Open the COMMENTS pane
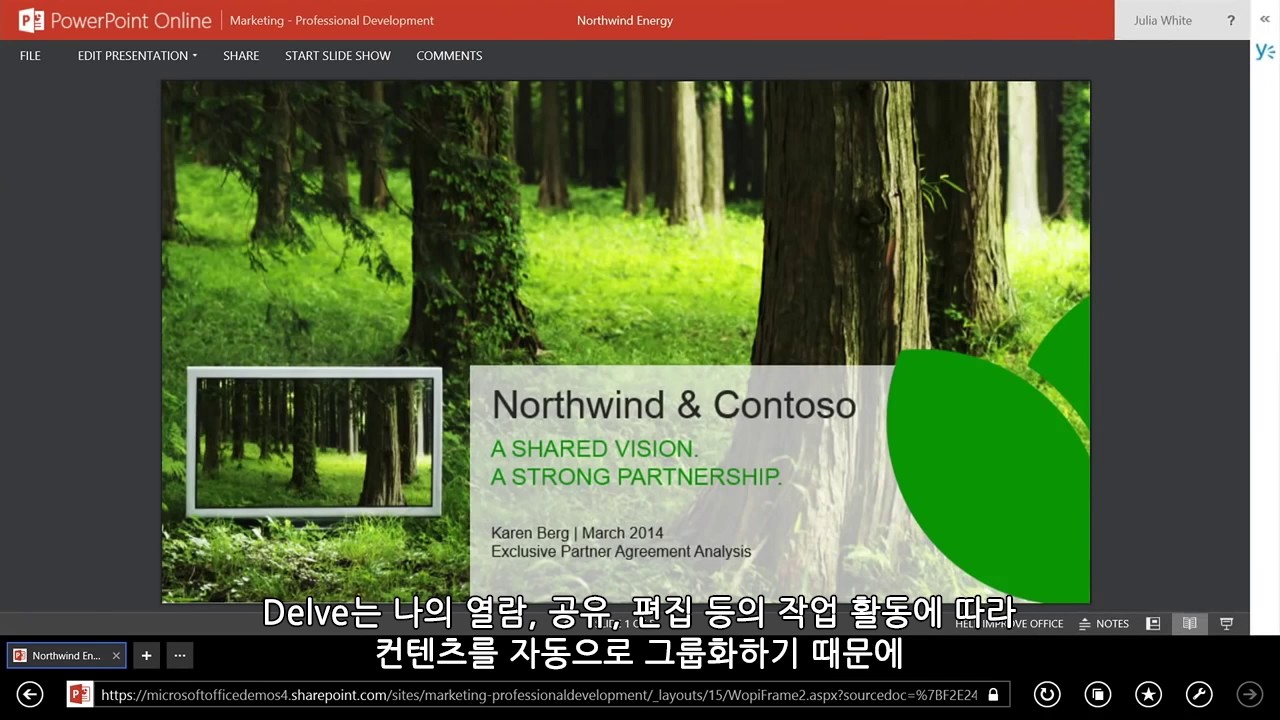 449,56
